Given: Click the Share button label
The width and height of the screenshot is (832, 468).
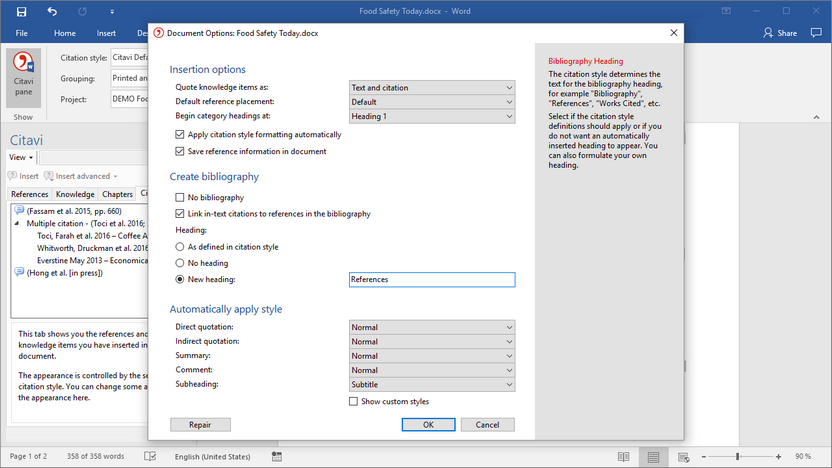Looking at the screenshot, I should [x=787, y=33].
